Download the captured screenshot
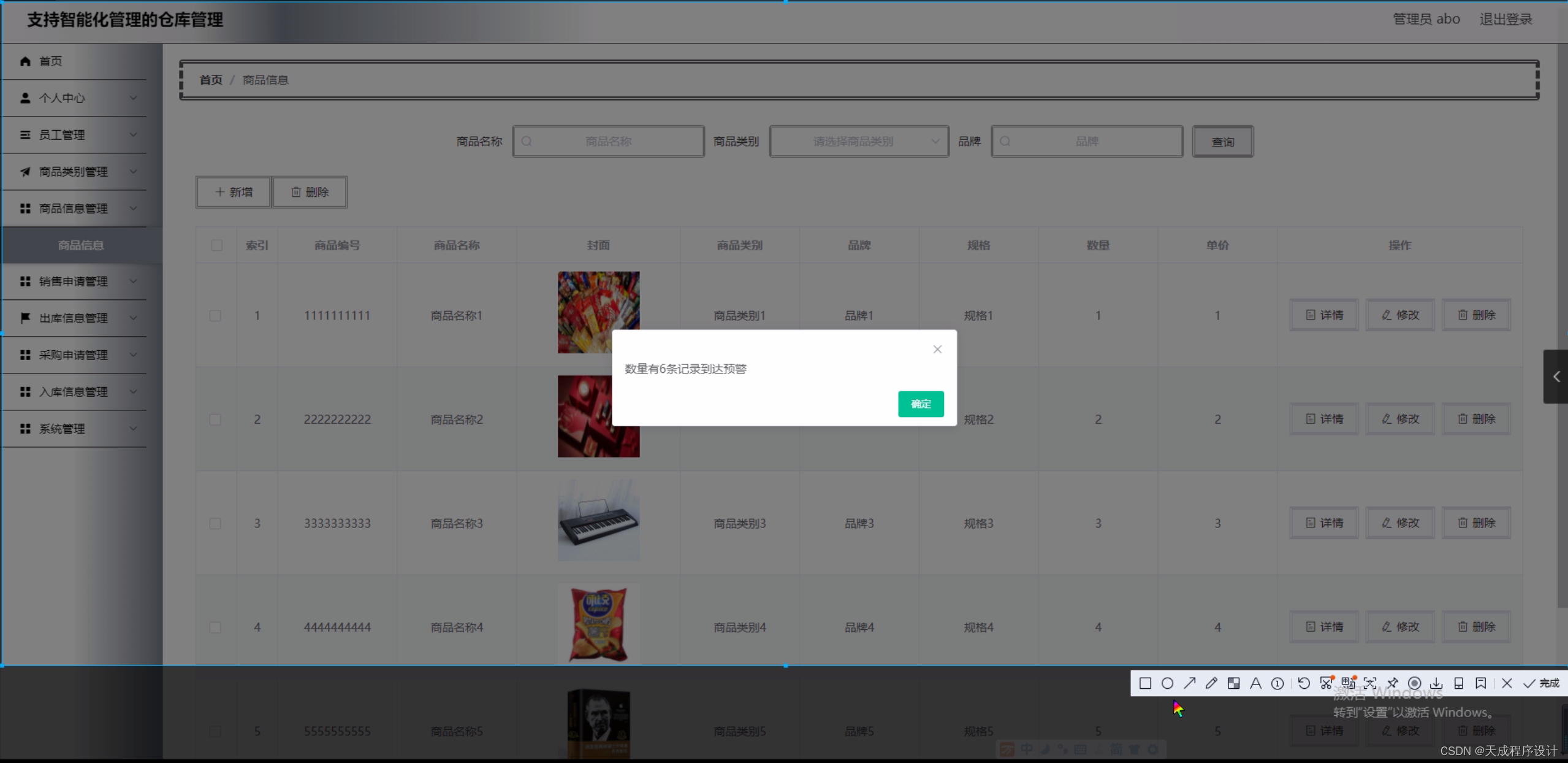Screen dimensions: 1568x763 (x=1436, y=683)
